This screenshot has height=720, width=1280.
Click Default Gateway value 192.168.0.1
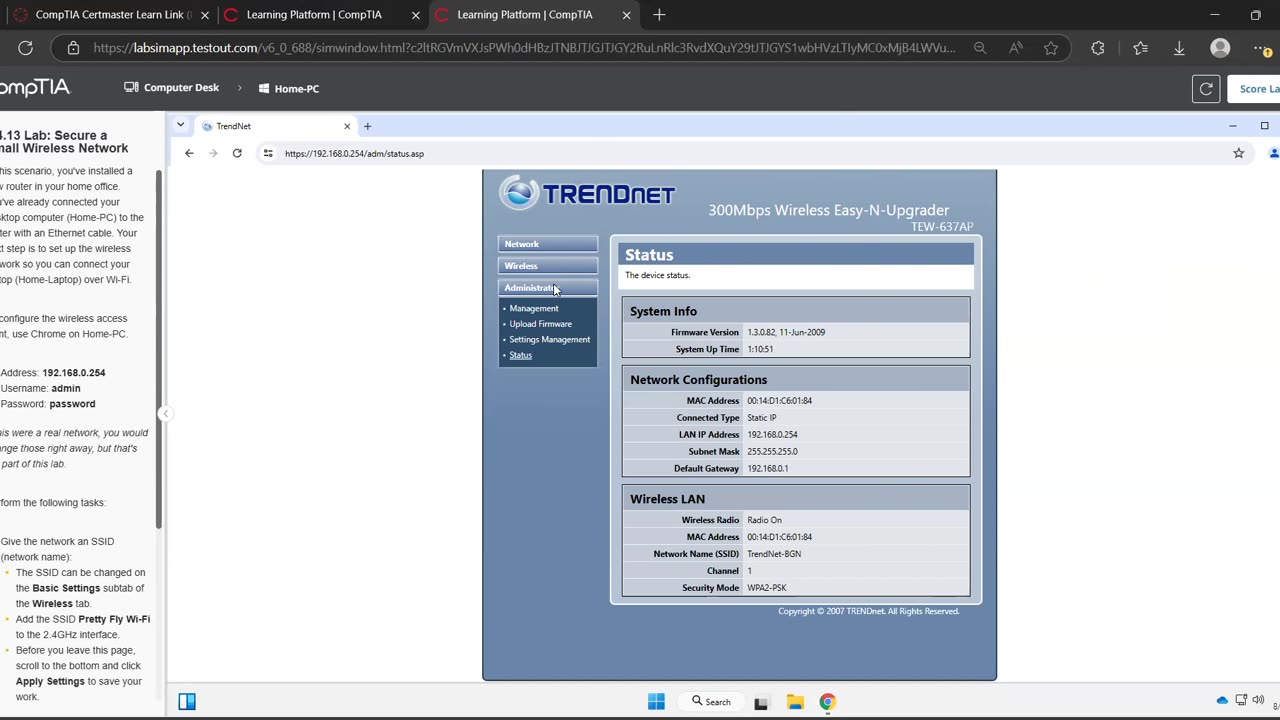[768, 469]
